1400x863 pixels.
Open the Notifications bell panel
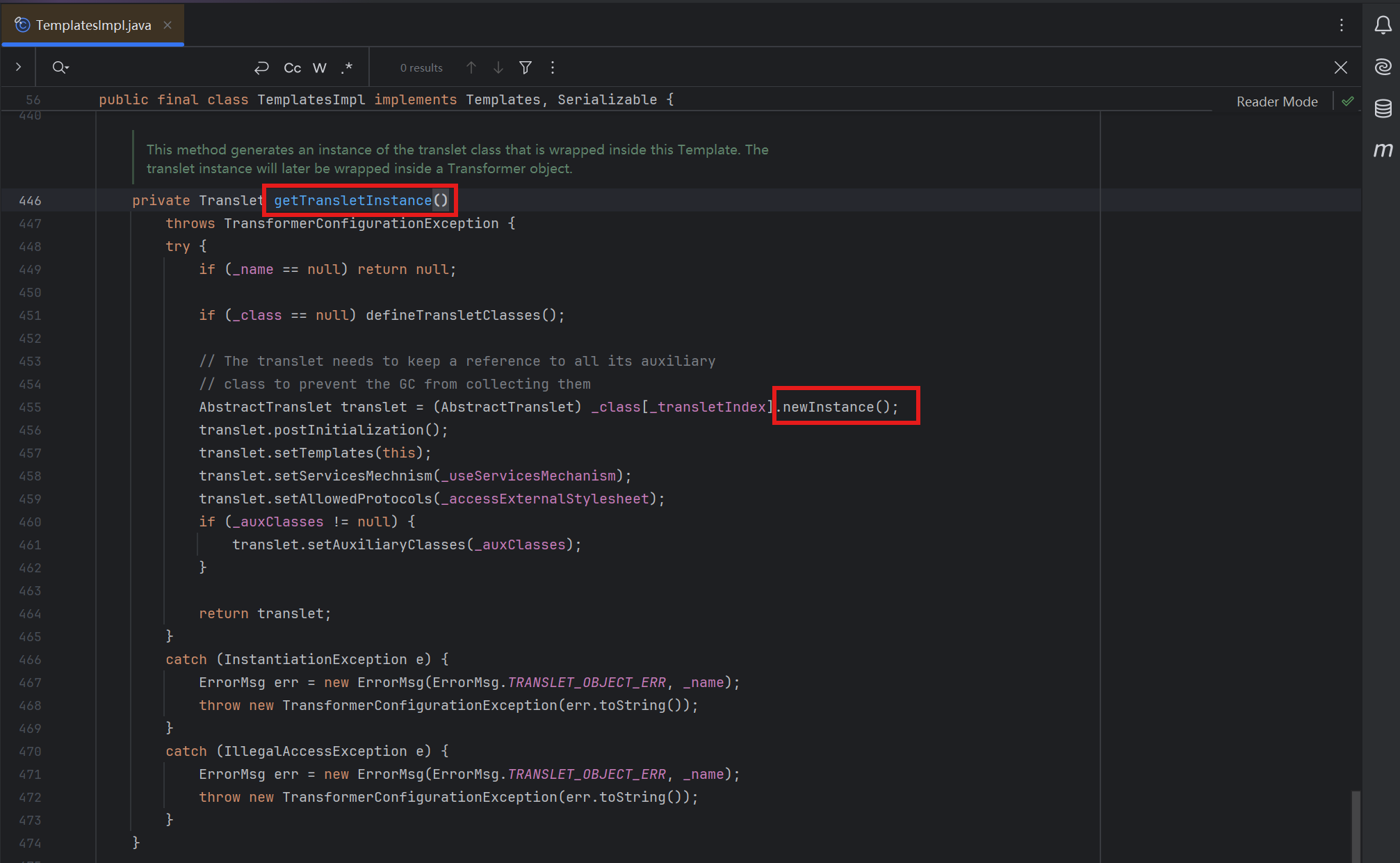point(1383,25)
